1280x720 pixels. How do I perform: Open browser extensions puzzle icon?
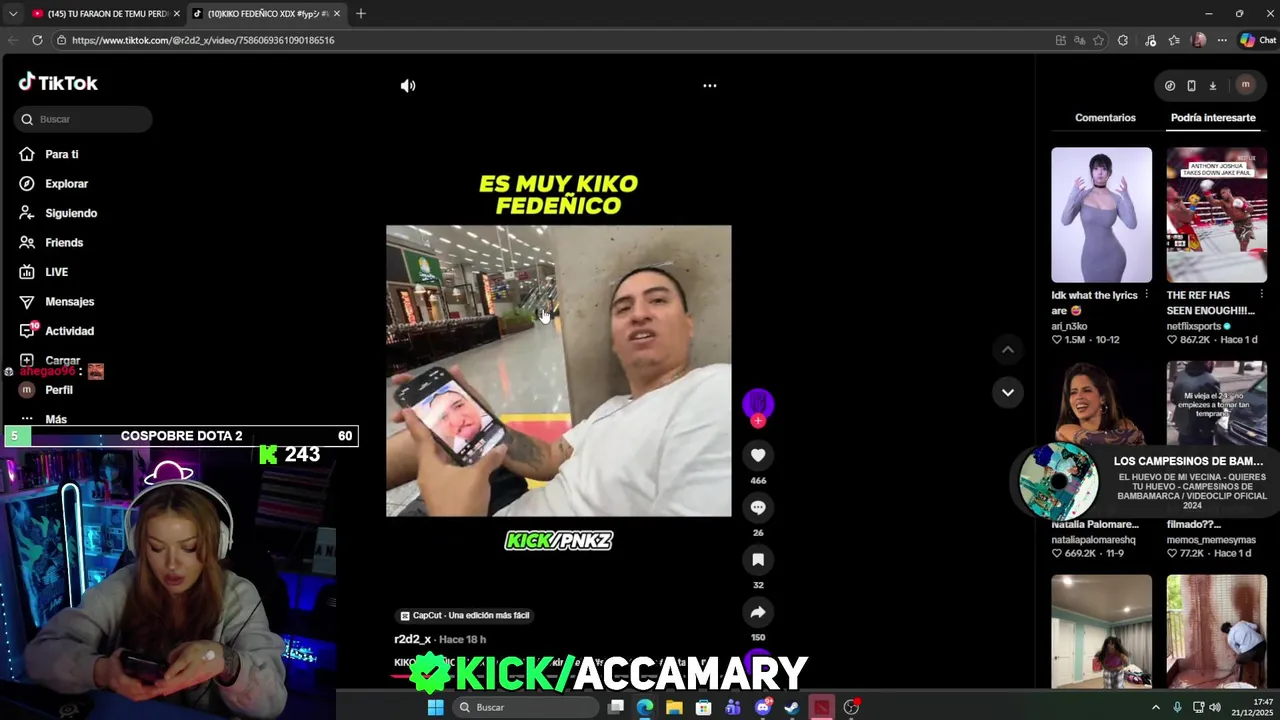pos(1123,40)
